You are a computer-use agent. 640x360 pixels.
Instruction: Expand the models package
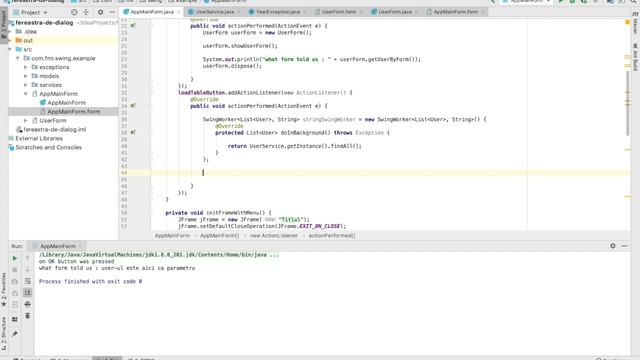point(26,76)
